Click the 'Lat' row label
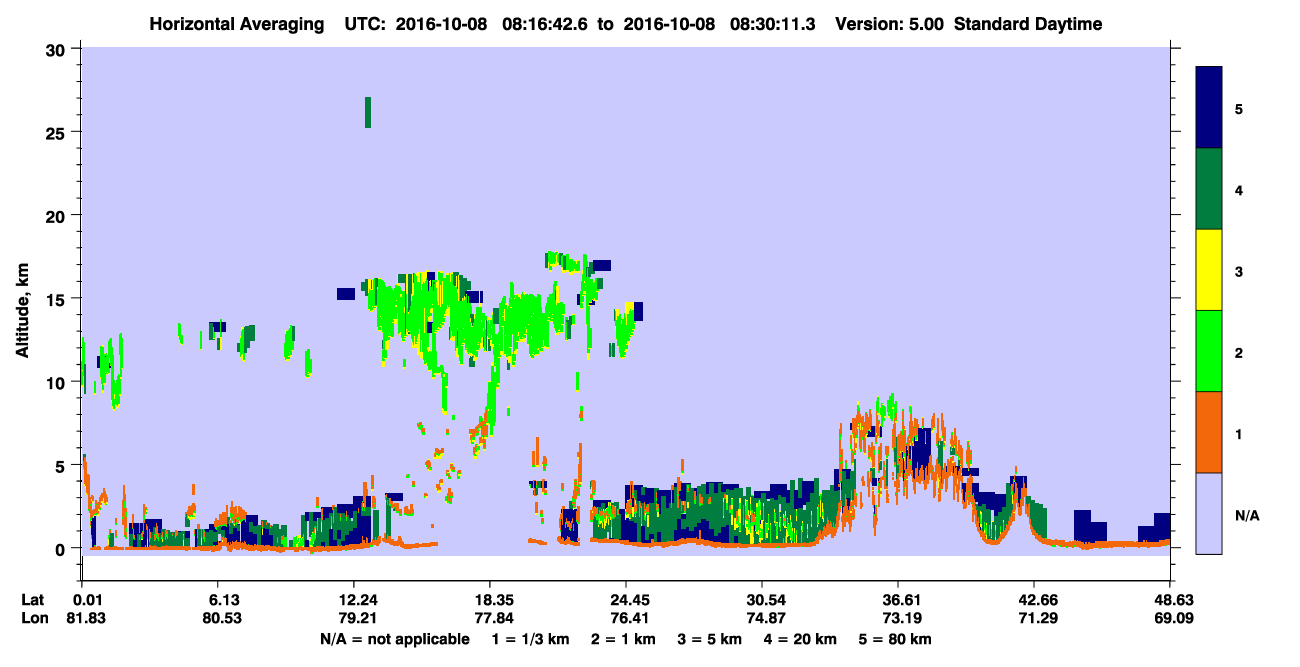This screenshot has height=667, width=1300. point(32,600)
